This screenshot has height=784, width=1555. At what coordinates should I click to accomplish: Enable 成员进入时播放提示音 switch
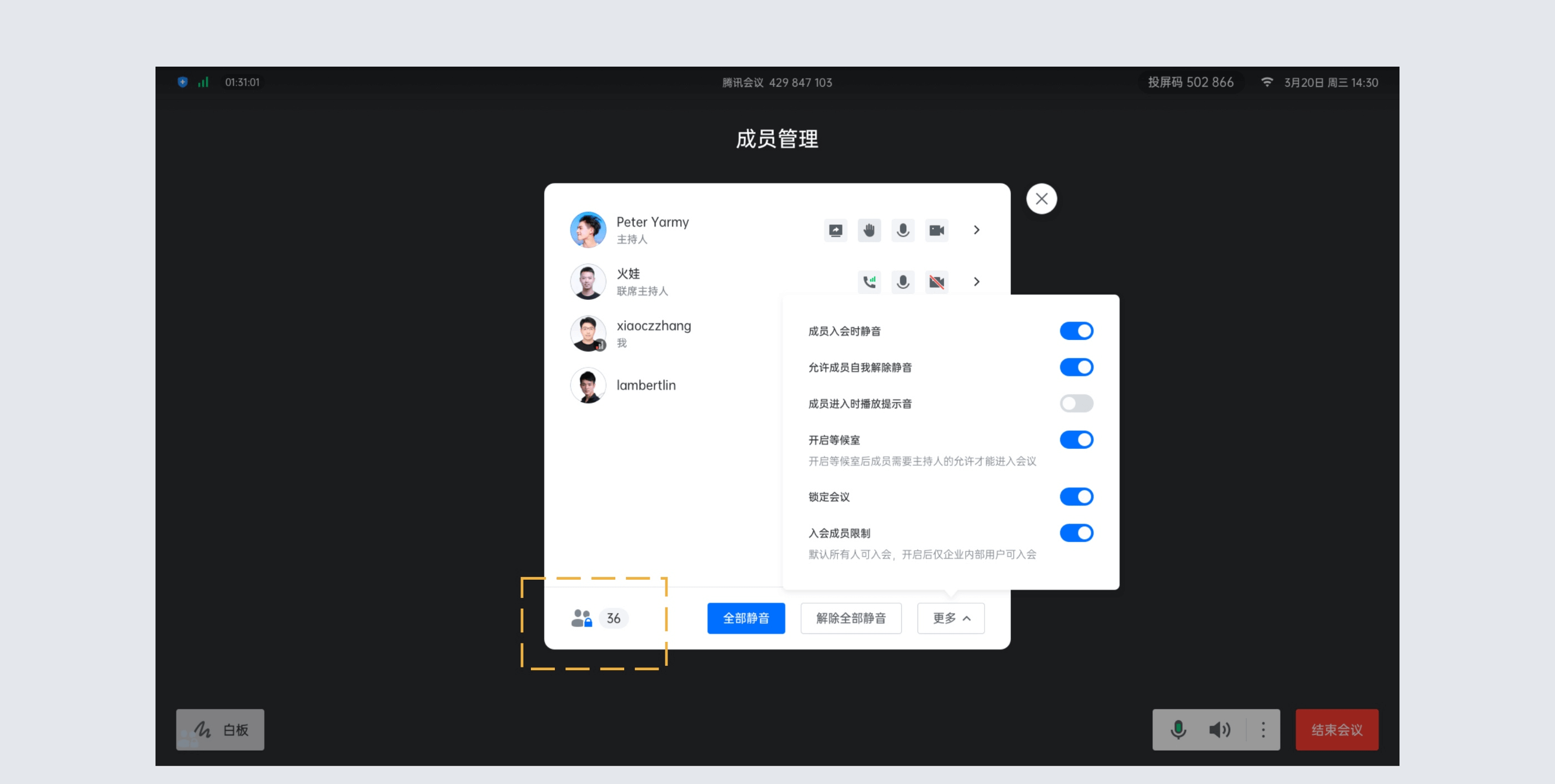(x=1076, y=403)
